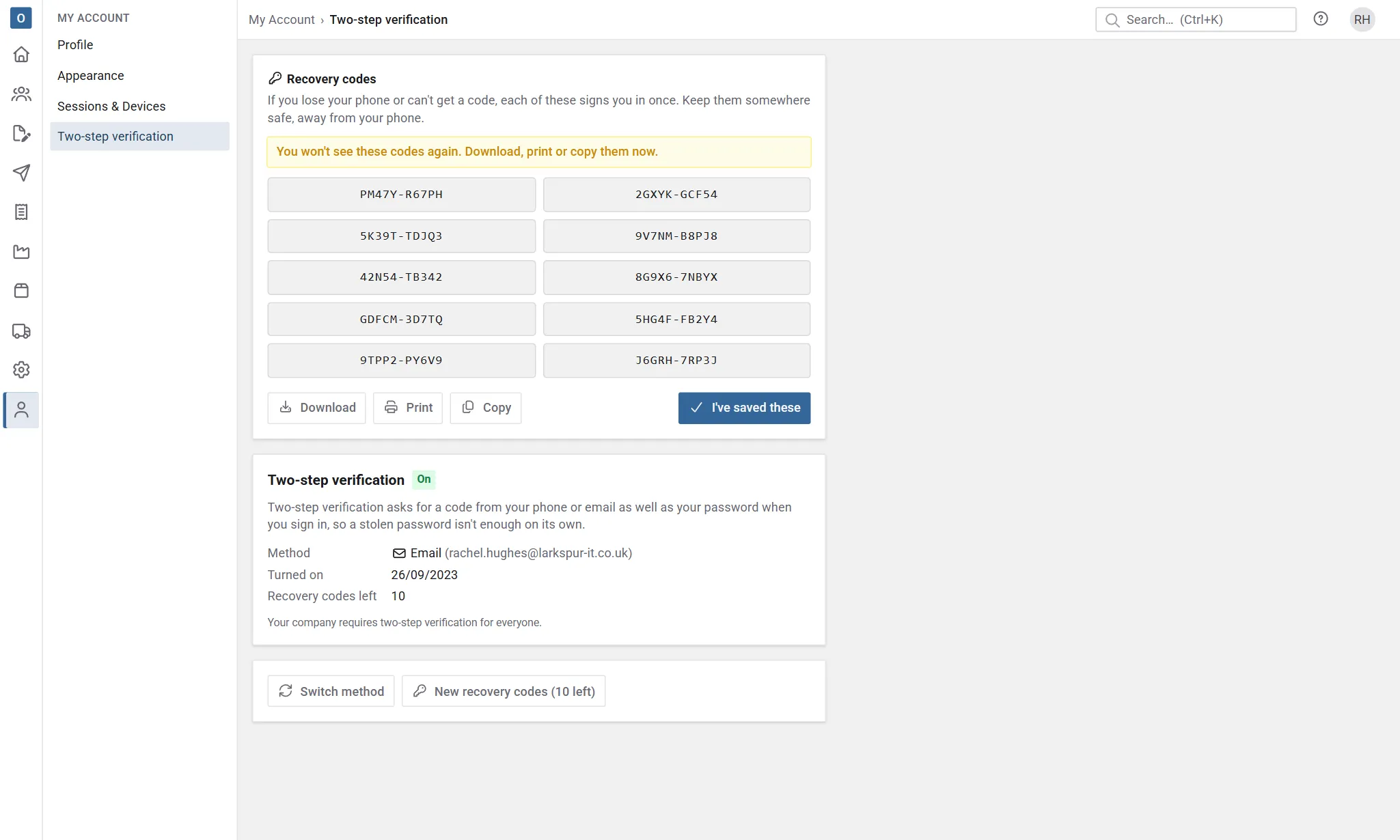Viewport: 1400px width, 840px height.
Task: Open the delivery truck icon
Action: click(x=21, y=331)
